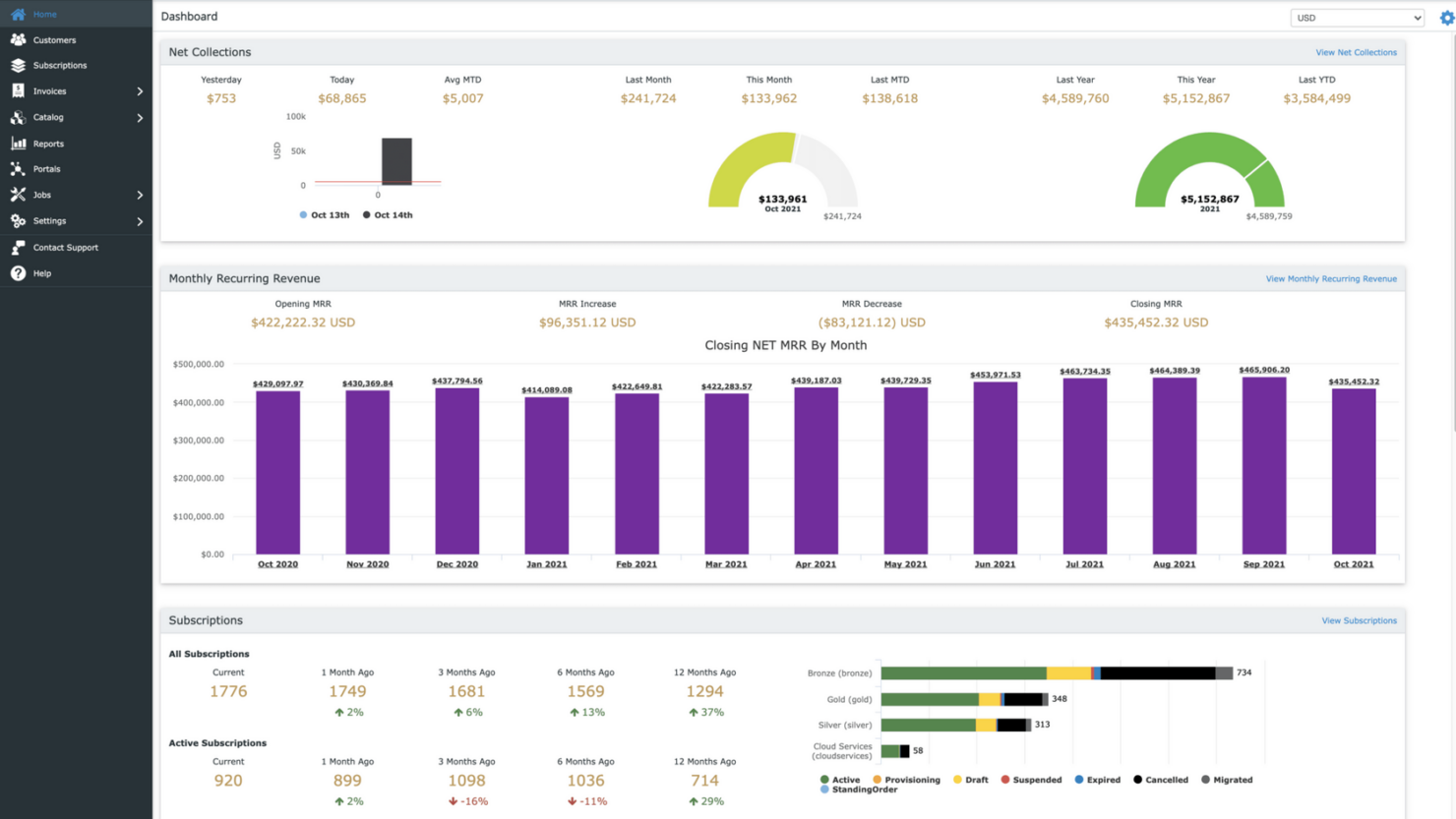Toggle the Oct 13th series in the legend
Screen dimensions: 1456x819
325,214
